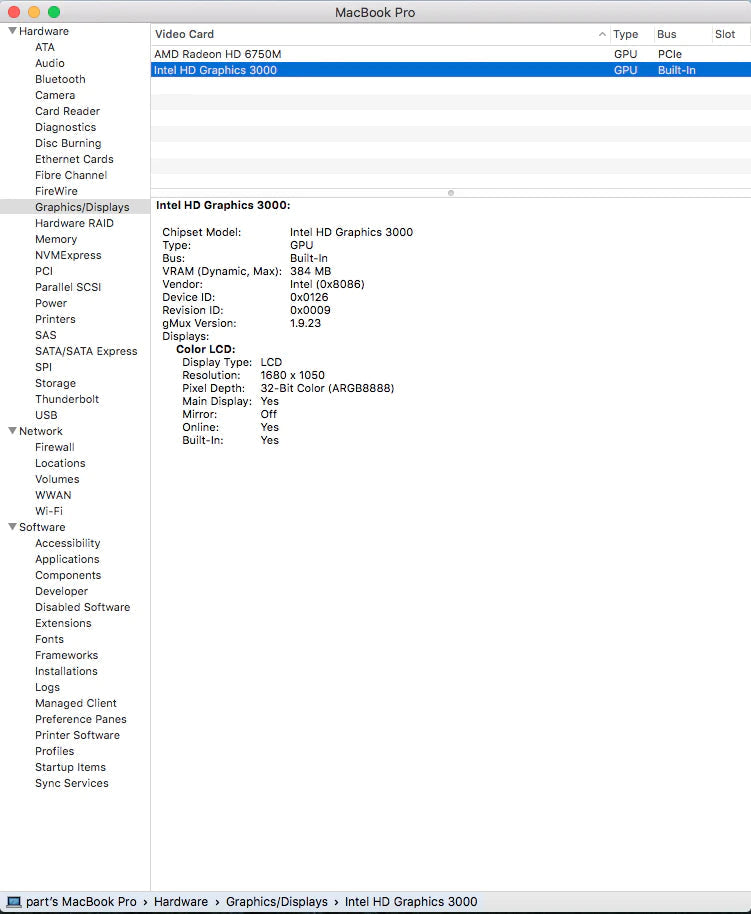Viewport: 751px width, 914px height.
Task: Select Wi-Fi under Network
Action: [49, 511]
